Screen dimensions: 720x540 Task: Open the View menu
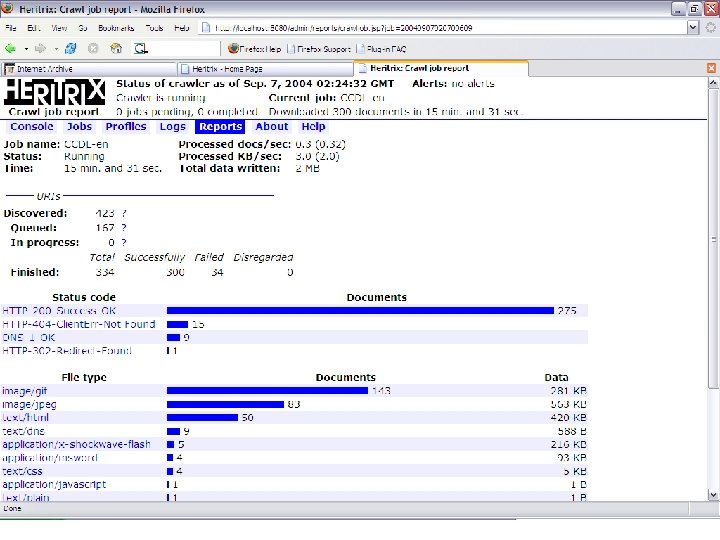tap(59, 28)
